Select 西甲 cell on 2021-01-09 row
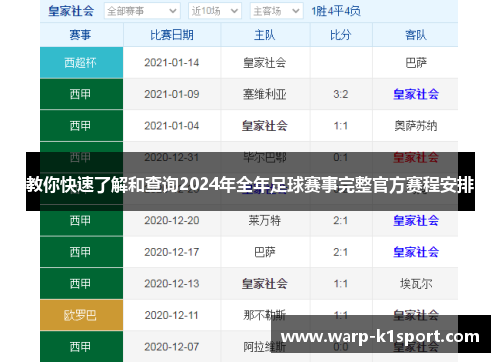Viewport: 500px width, 362px height. [82, 94]
